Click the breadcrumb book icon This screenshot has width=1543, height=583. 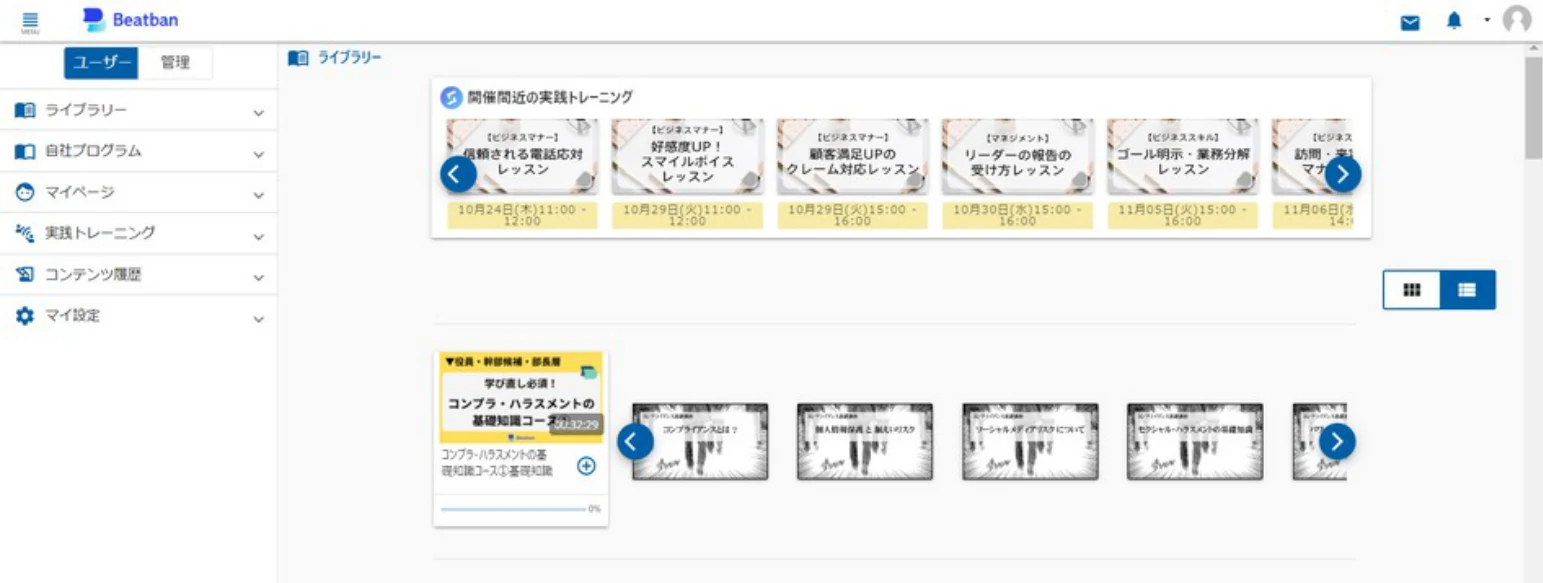298,58
